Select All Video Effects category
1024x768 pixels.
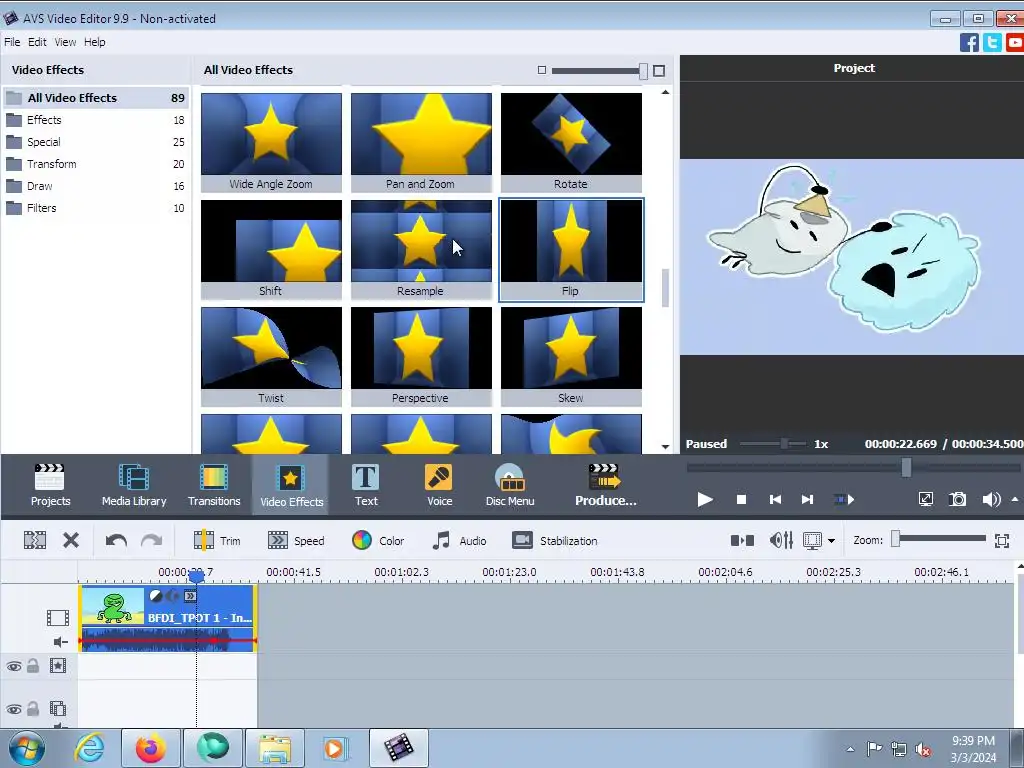(x=95, y=98)
